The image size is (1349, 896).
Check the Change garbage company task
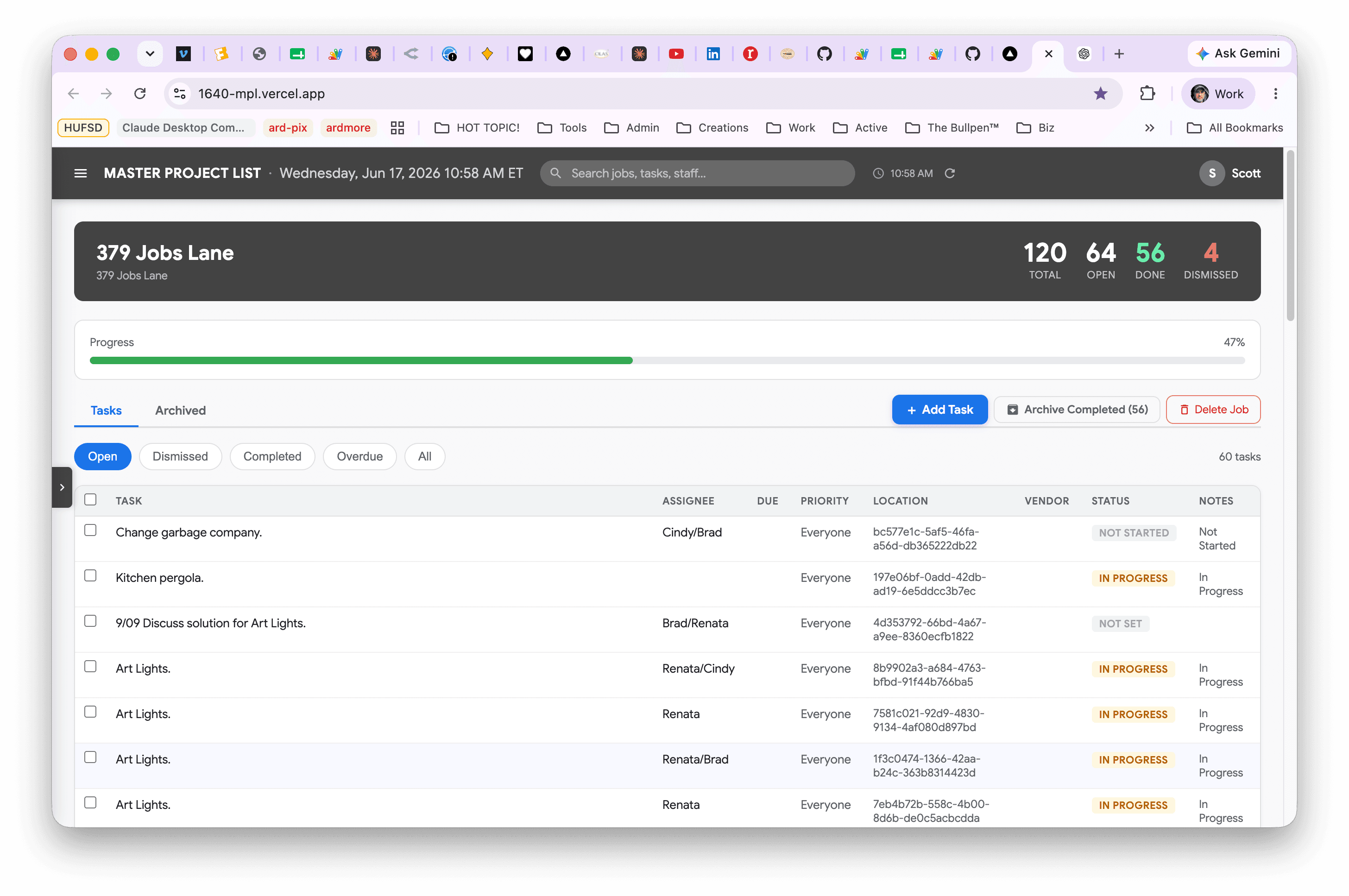pyautogui.click(x=90, y=530)
